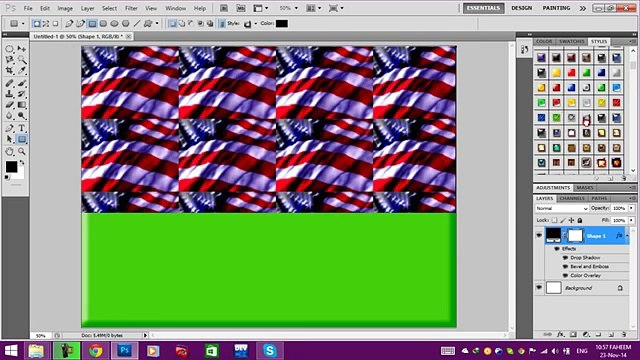The height and width of the screenshot is (360, 640).
Task: Switch to the Swatches tab
Action: click(x=571, y=42)
